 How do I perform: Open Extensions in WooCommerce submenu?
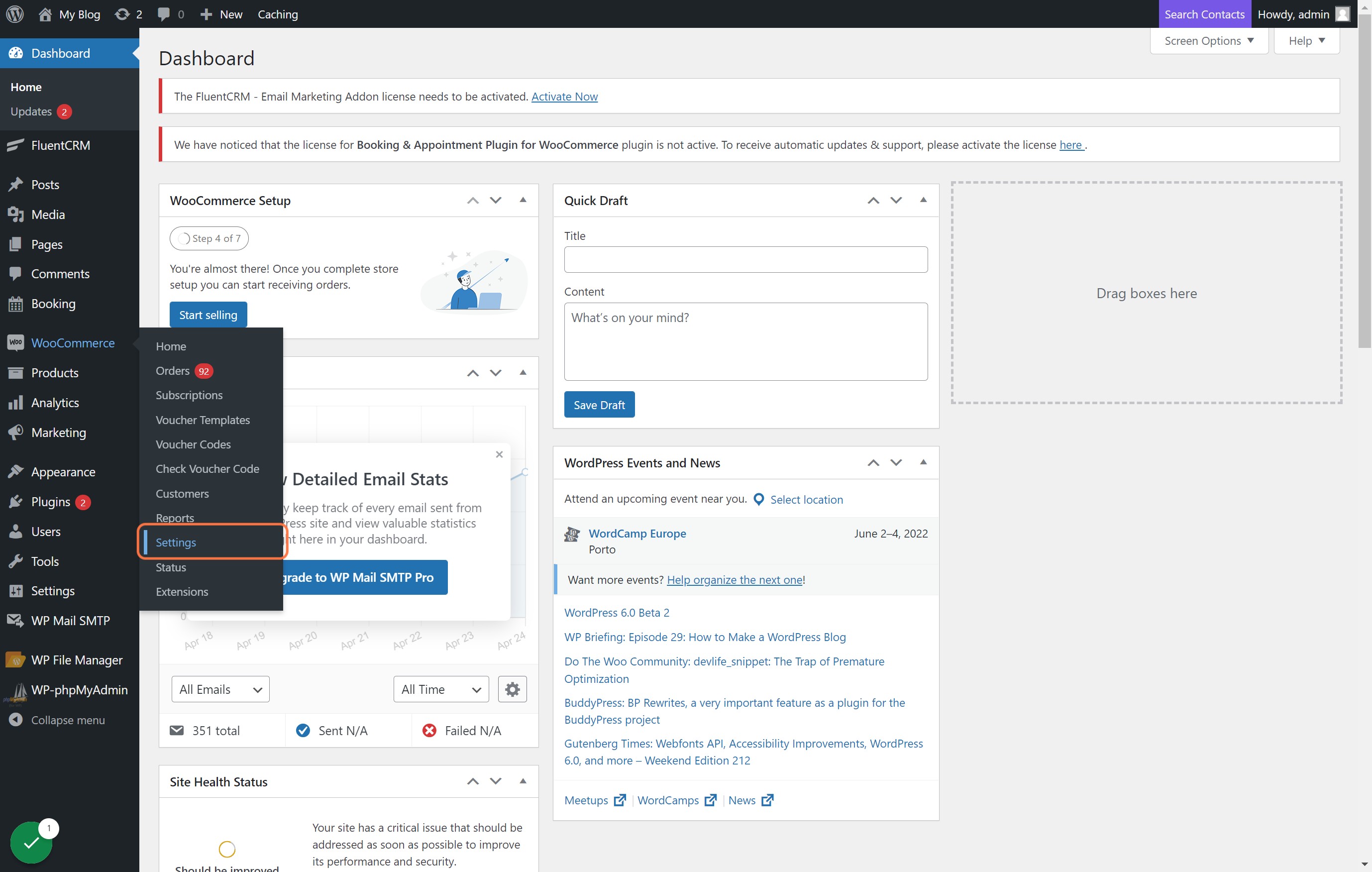click(182, 592)
